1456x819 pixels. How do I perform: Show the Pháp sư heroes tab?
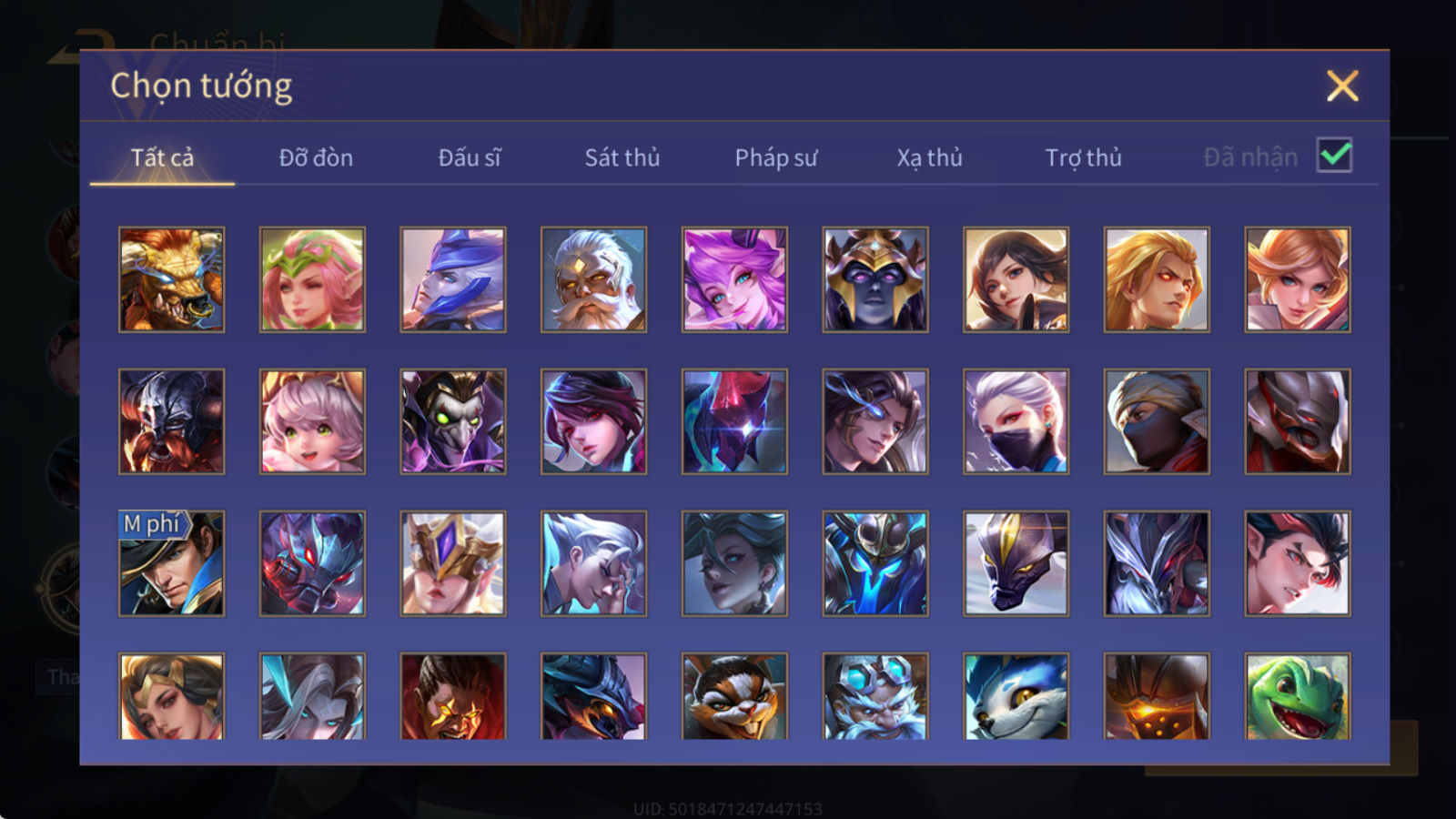click(776, 157)
